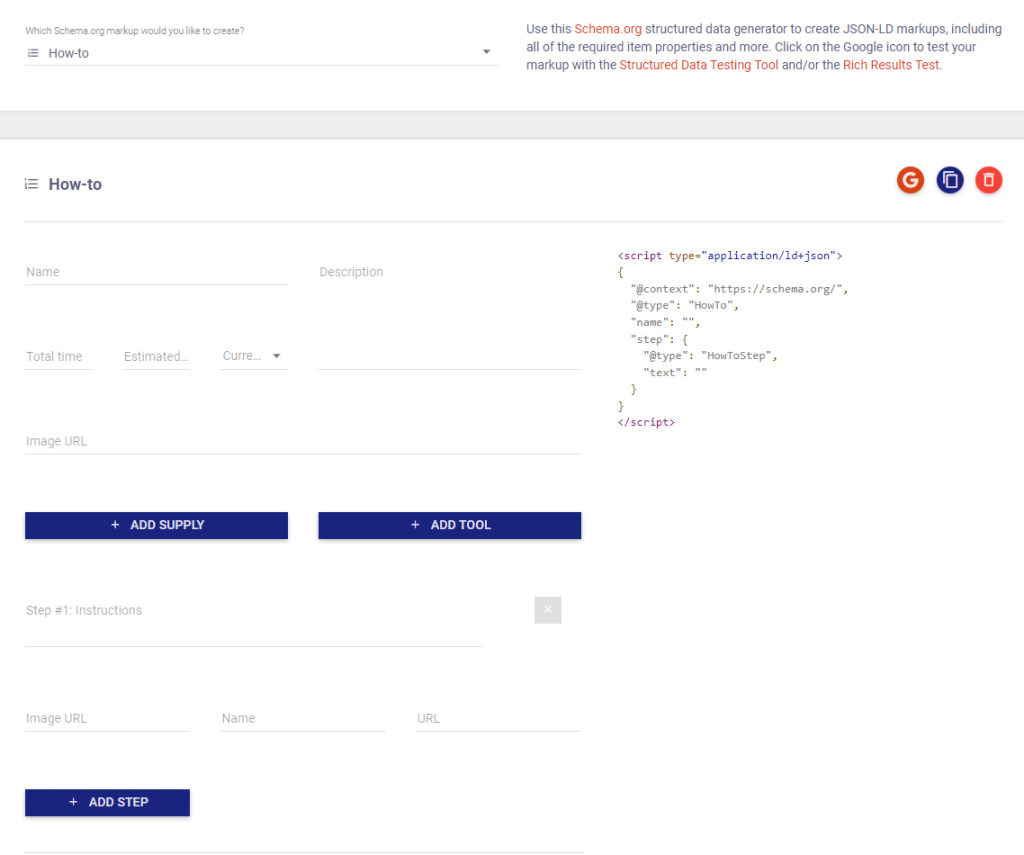Click the plus icon on Add Step
The width and height of the screenshot is (1024, 855).
click(72, 802)
